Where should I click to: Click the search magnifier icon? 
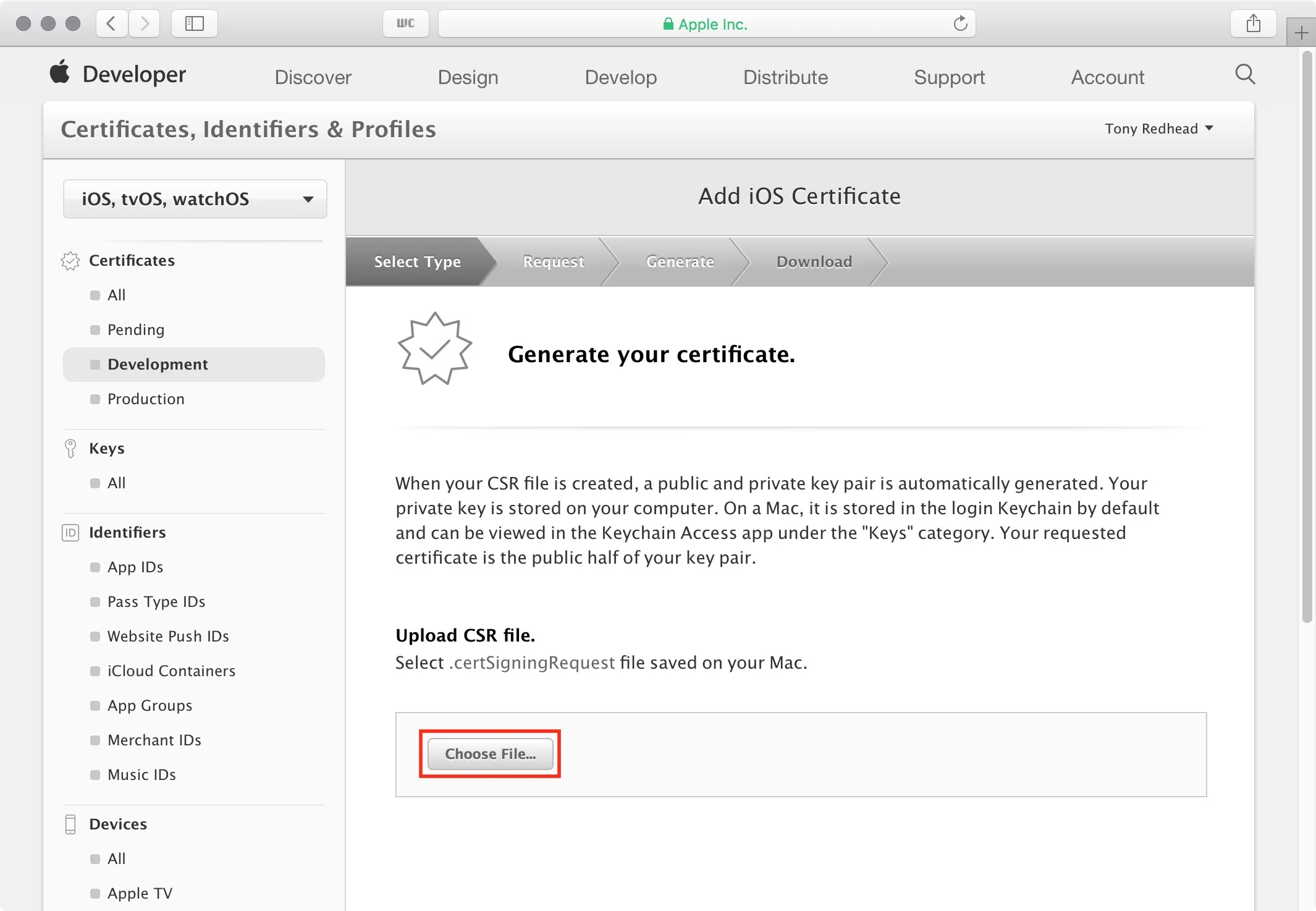[1244, 75]
